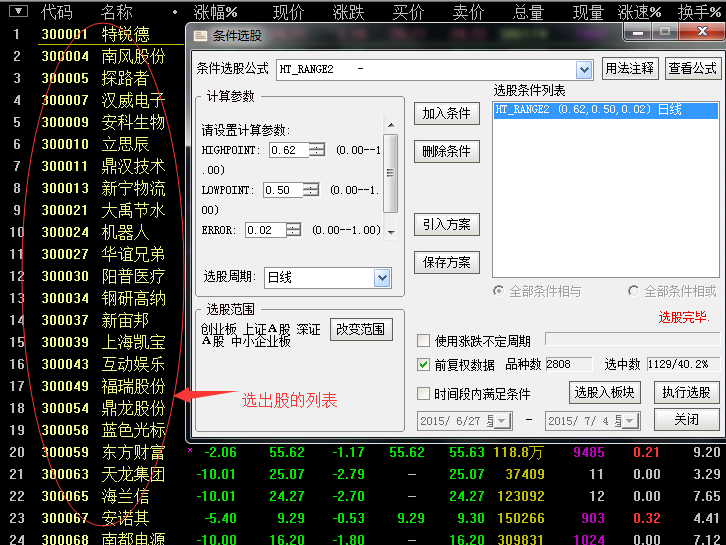Sort by the 总量 column header

[x=528, y=12]
